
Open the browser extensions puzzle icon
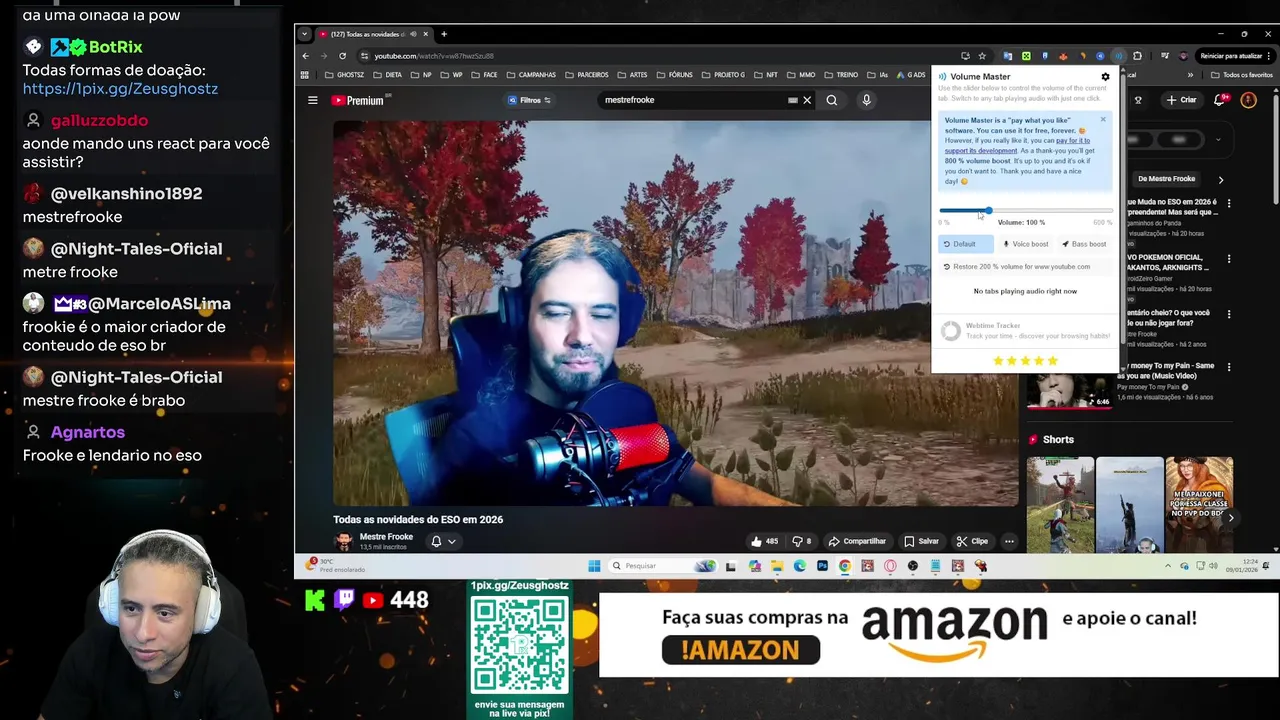point(1137,56)
